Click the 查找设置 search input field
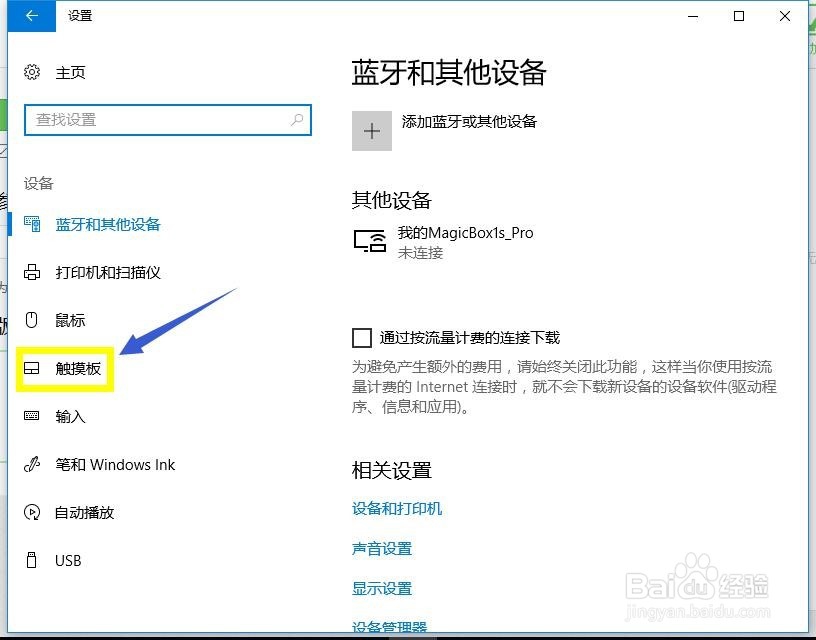 tap(160, 120)
